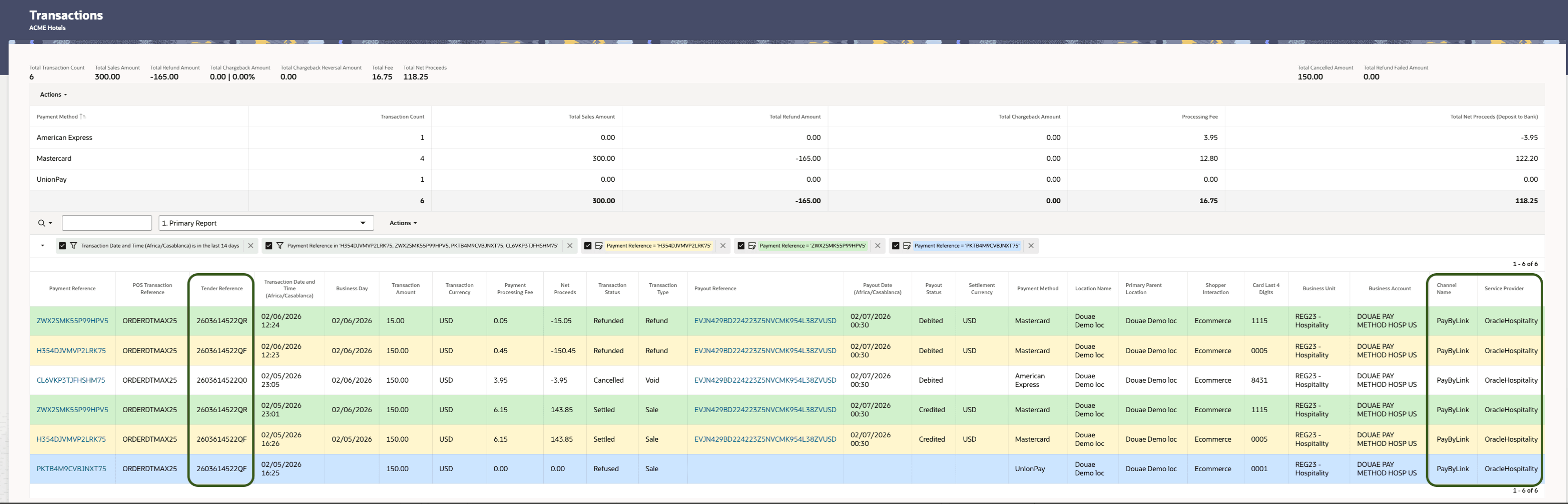Uncheck the 'Payment Reference in' filter checkbox

(269, 246)
